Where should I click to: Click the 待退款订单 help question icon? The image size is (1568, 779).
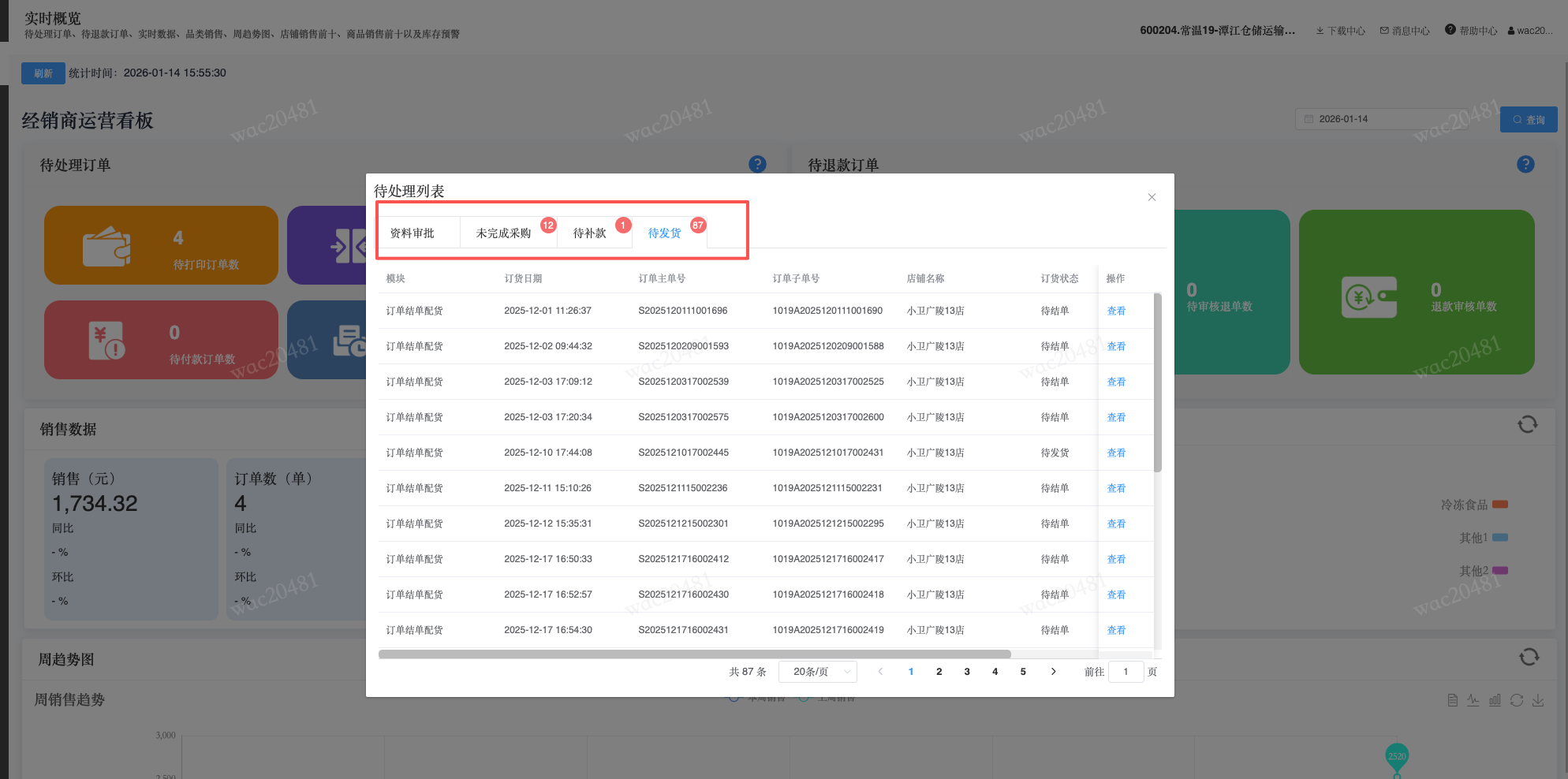(1525, 164)
